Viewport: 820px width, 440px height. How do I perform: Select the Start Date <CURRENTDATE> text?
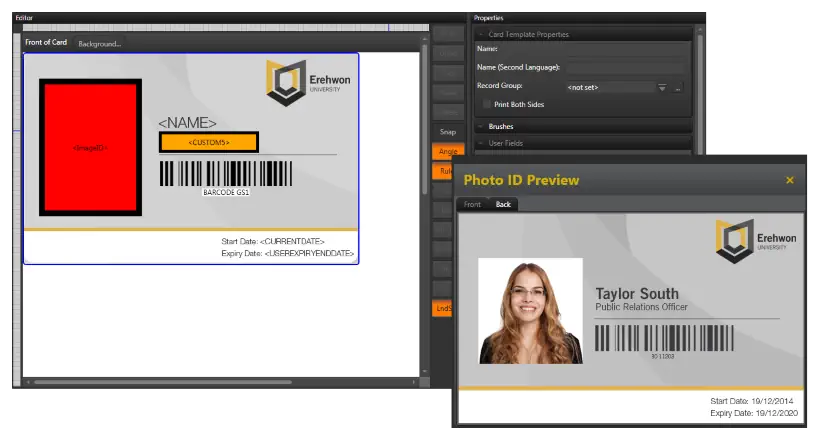pos(272,241)
